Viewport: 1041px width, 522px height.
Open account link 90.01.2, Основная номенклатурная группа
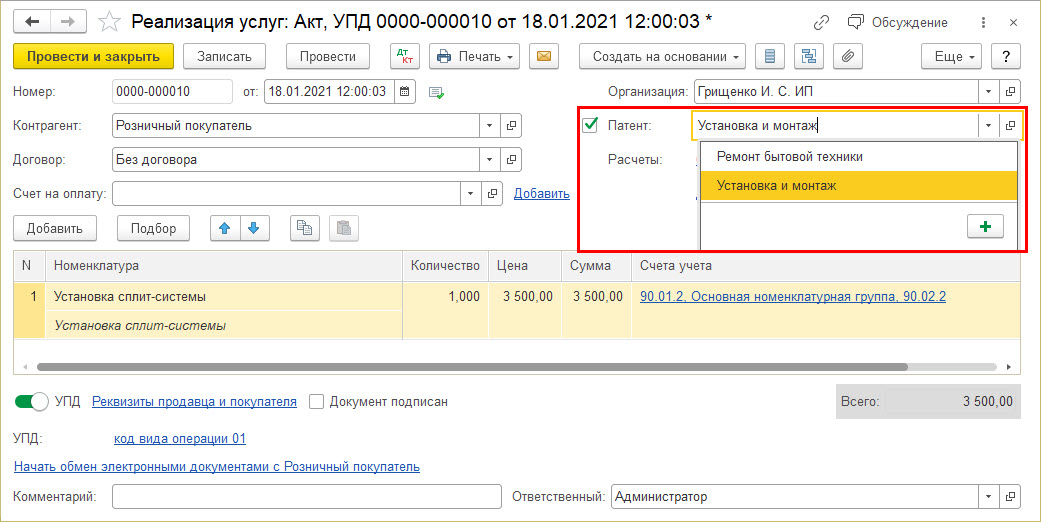(x=793, y=296)
